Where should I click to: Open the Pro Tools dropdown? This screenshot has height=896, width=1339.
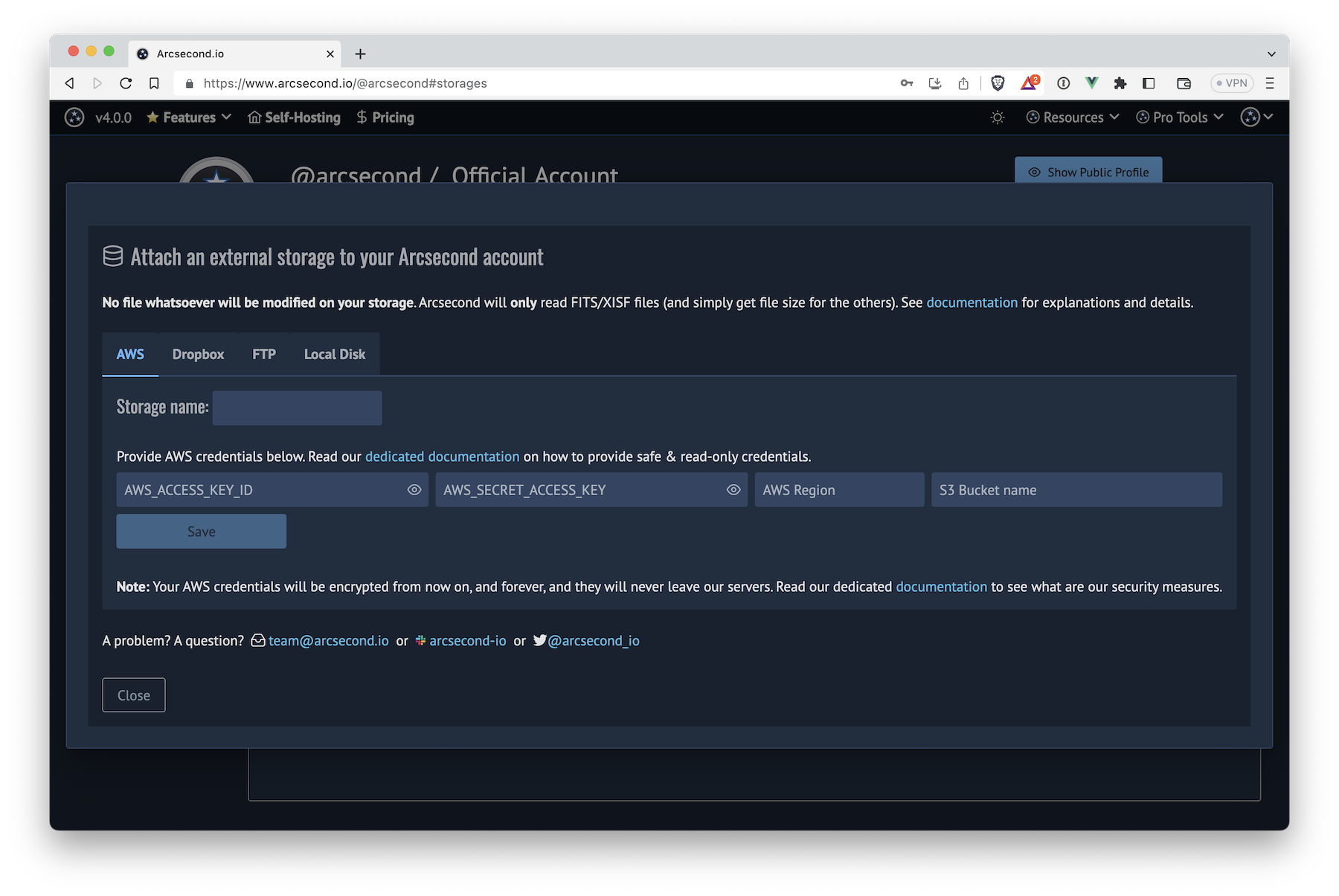(1179, 117)
